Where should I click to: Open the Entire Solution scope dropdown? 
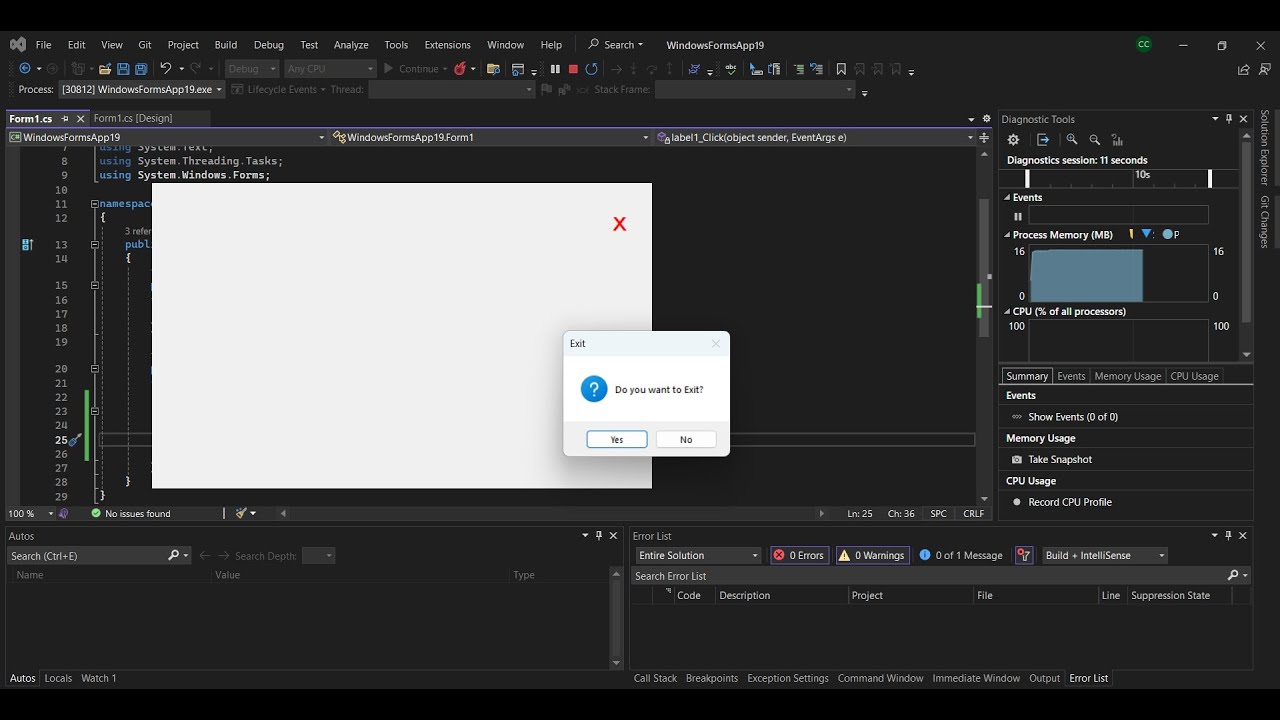(x=698, y=555)
